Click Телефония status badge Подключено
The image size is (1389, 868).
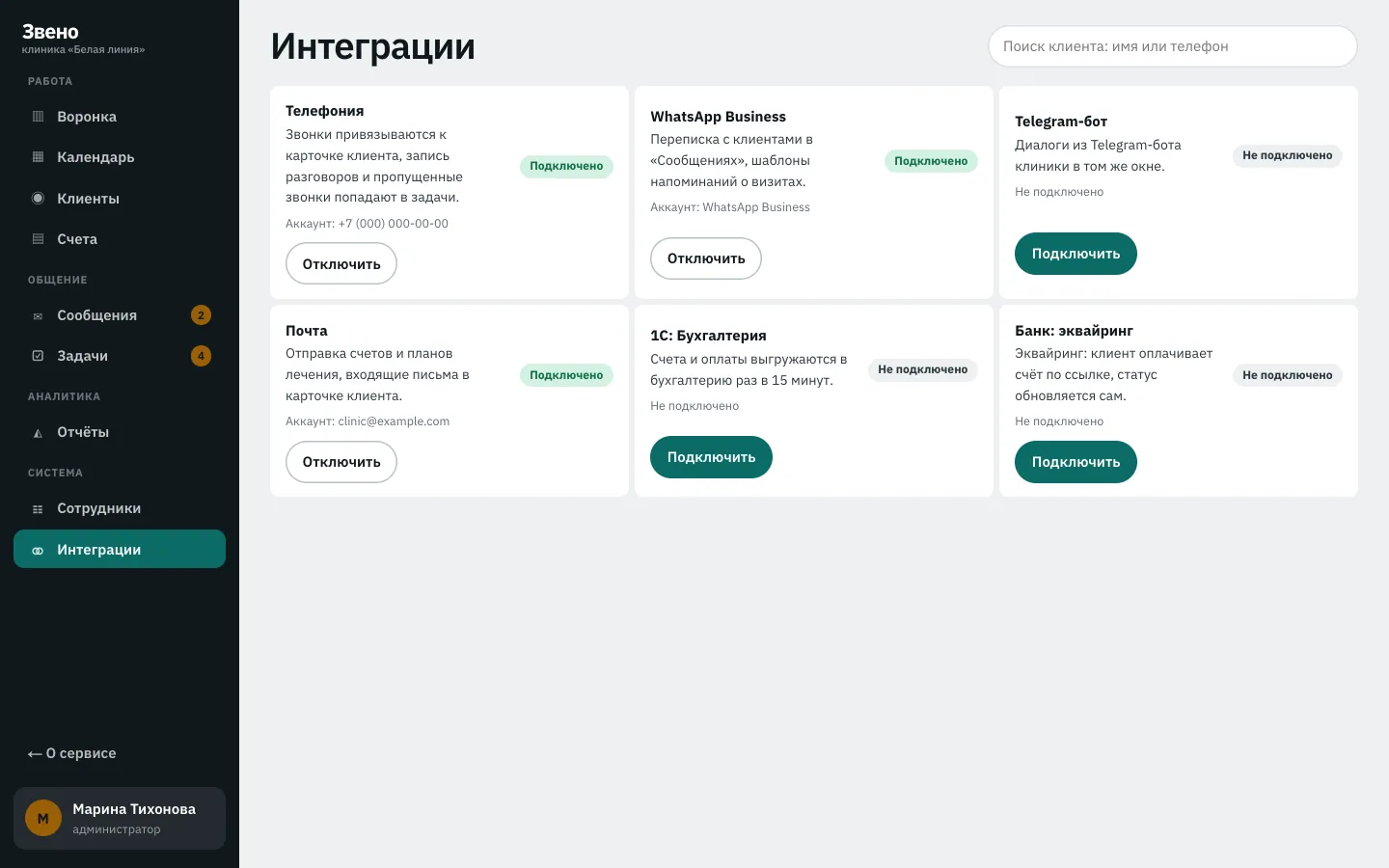(566, 166)
